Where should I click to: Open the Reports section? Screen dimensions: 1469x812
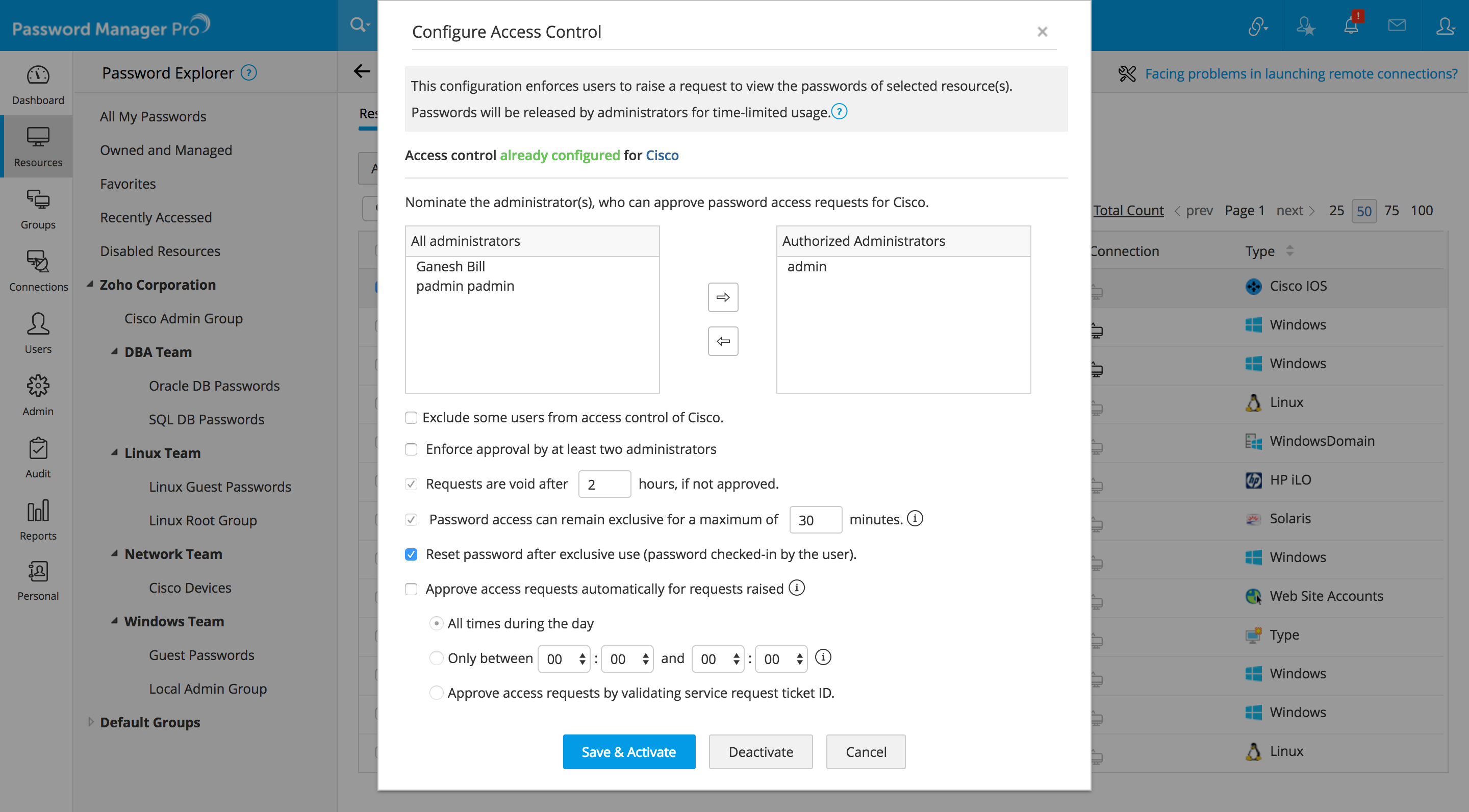pyautogui.click(x=38, y=520)
